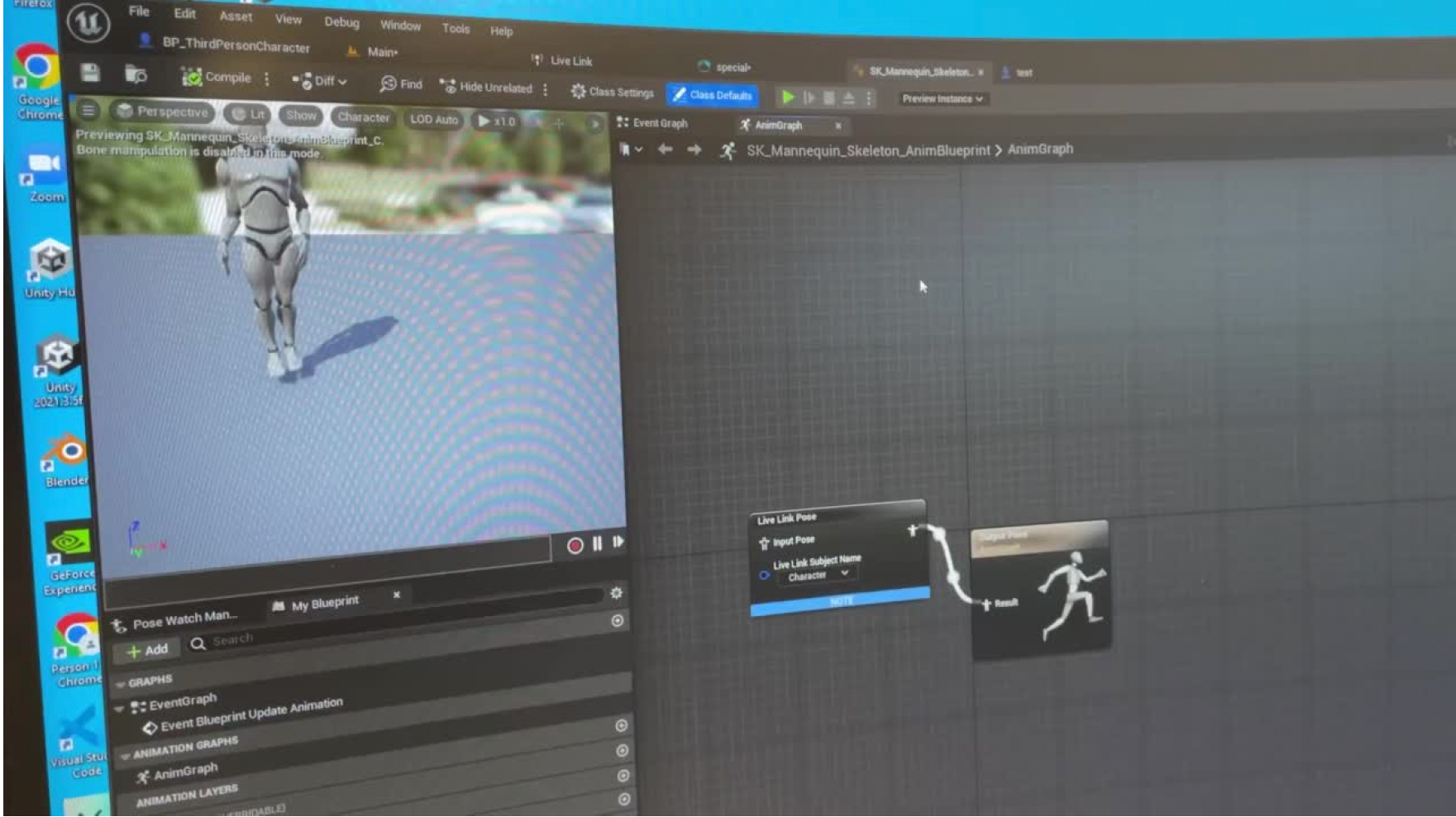Open the Preview Instance dropdown
The width and height of the screenshot is (1456, 817).
[x=943, y=98]
